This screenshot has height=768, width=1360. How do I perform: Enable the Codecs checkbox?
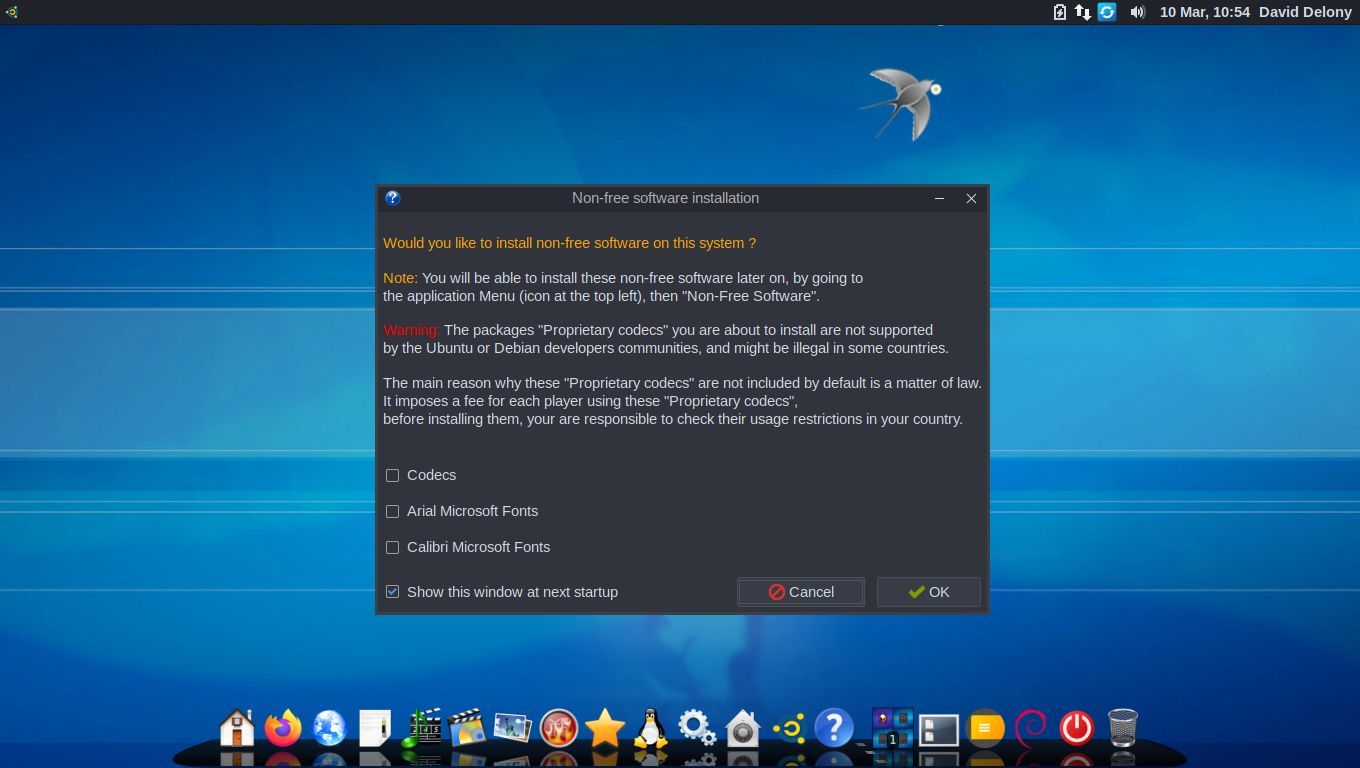click(392, 475)
